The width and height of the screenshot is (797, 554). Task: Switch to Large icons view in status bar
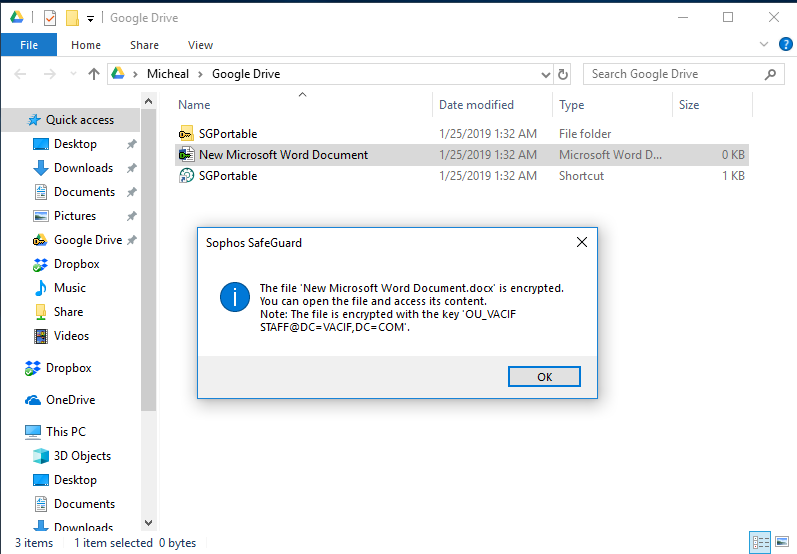click(782, 542)
